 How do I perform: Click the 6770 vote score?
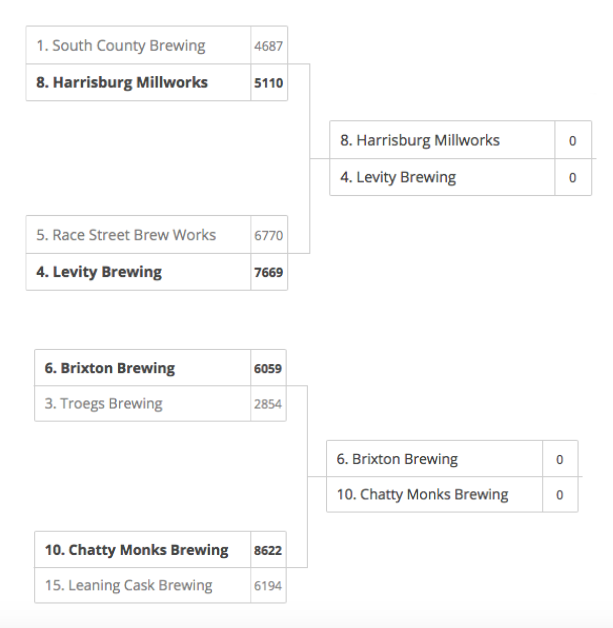pos(269,236)
